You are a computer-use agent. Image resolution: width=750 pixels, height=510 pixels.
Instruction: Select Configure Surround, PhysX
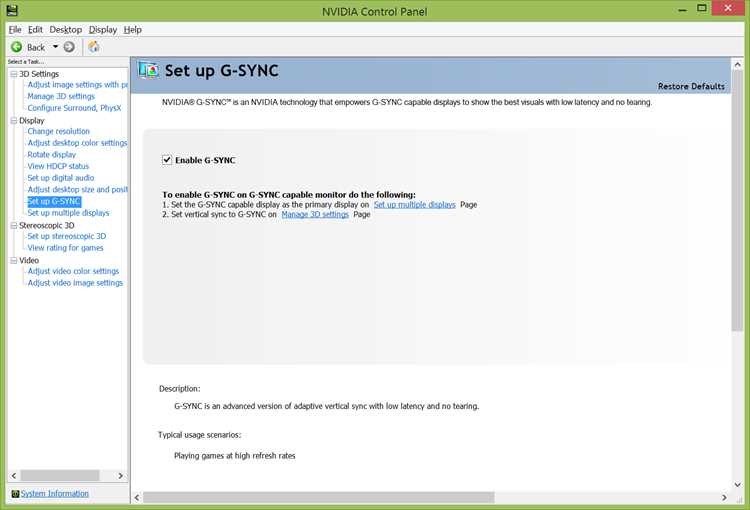pos(74,108)
